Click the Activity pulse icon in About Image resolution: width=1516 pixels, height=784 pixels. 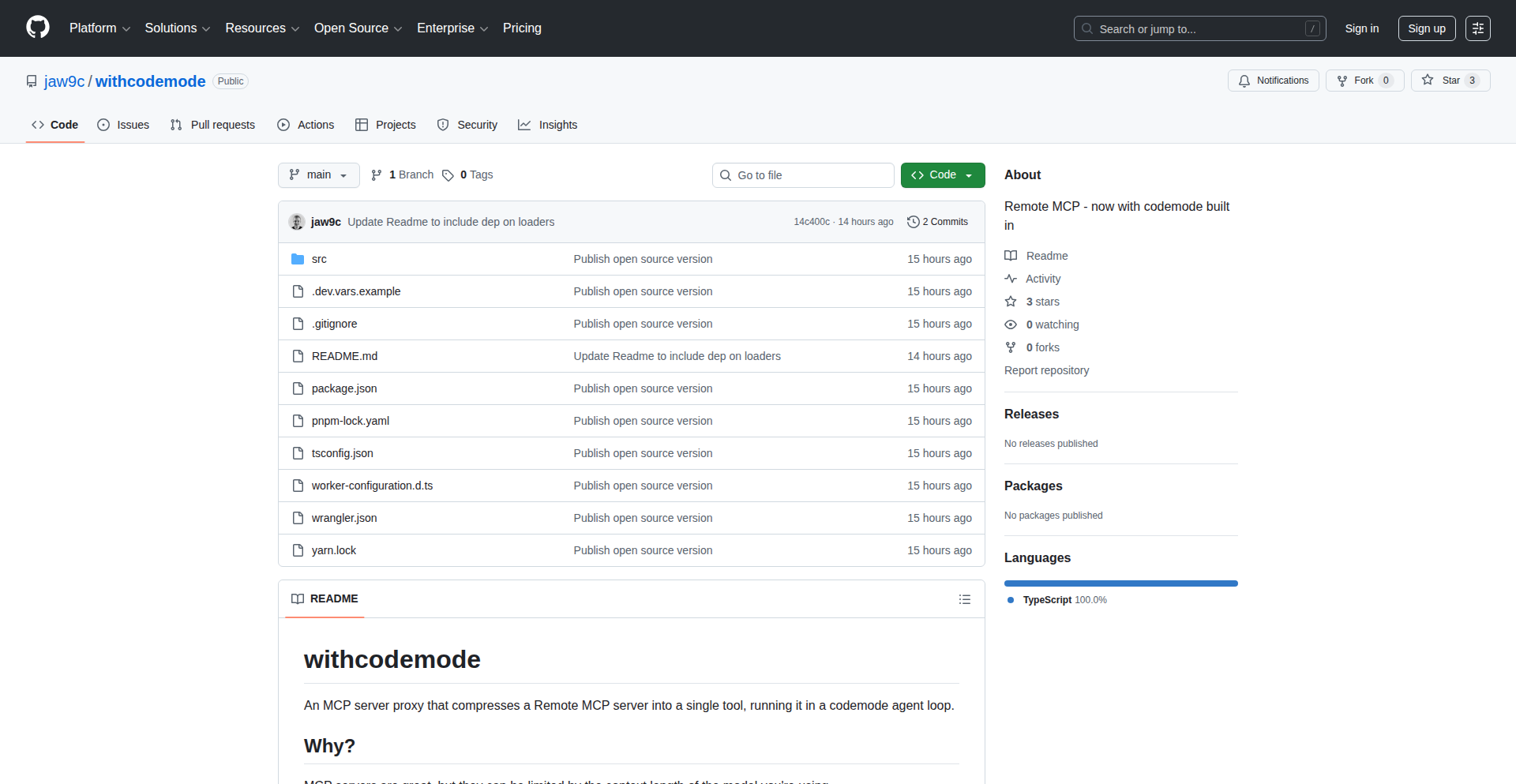[x=1011, y=279]
